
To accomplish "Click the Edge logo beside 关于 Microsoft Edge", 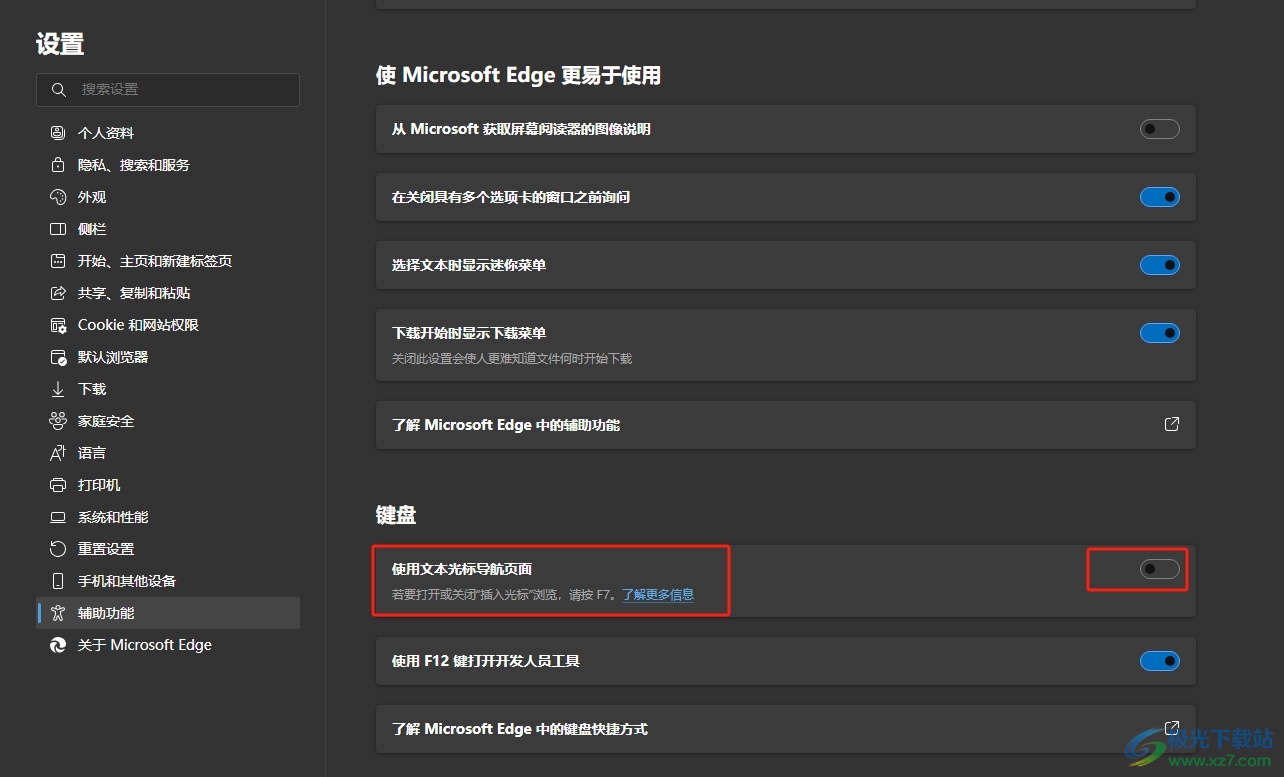I will pyautogui.click(x=58, y=645).
